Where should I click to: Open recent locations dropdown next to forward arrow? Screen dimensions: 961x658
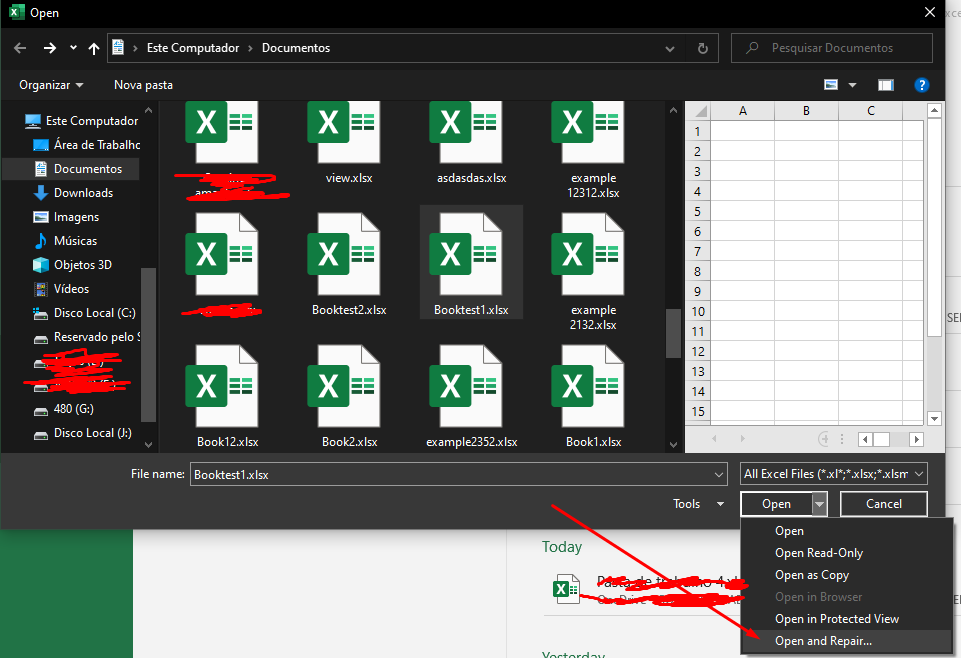pos(74,48)
